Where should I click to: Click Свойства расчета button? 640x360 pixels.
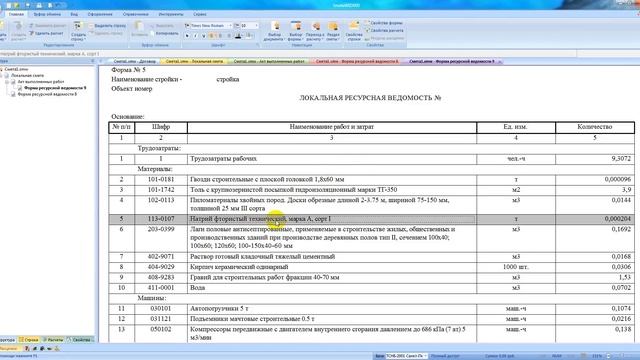point(384,31)
